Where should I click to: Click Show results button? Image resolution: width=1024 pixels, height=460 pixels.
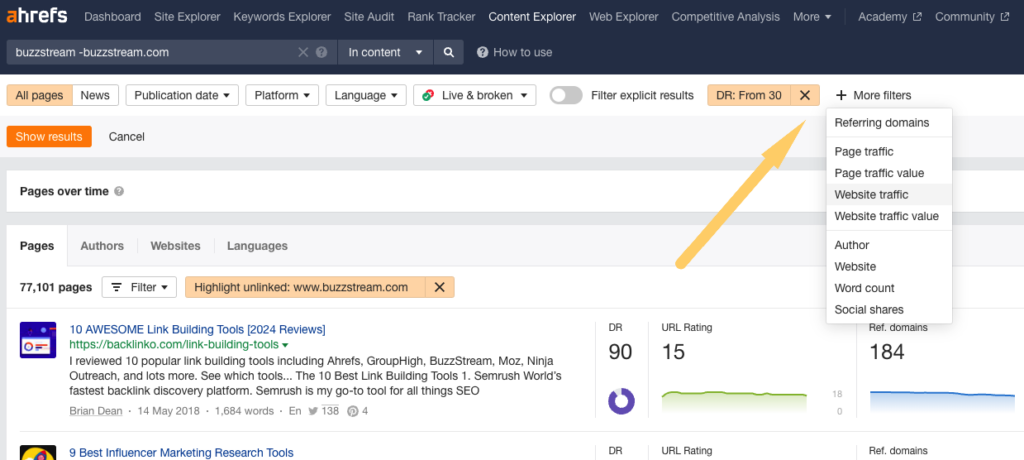coord(49,137)
